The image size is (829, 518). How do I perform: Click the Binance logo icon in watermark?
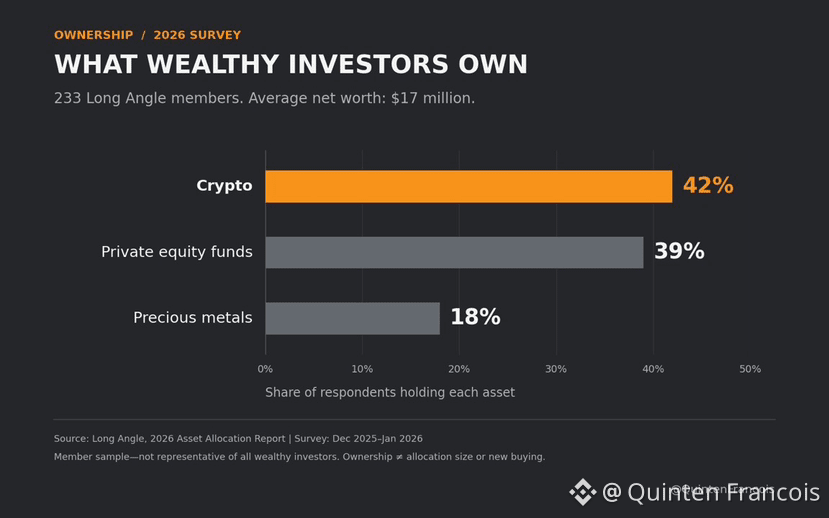tap(582, 492)
